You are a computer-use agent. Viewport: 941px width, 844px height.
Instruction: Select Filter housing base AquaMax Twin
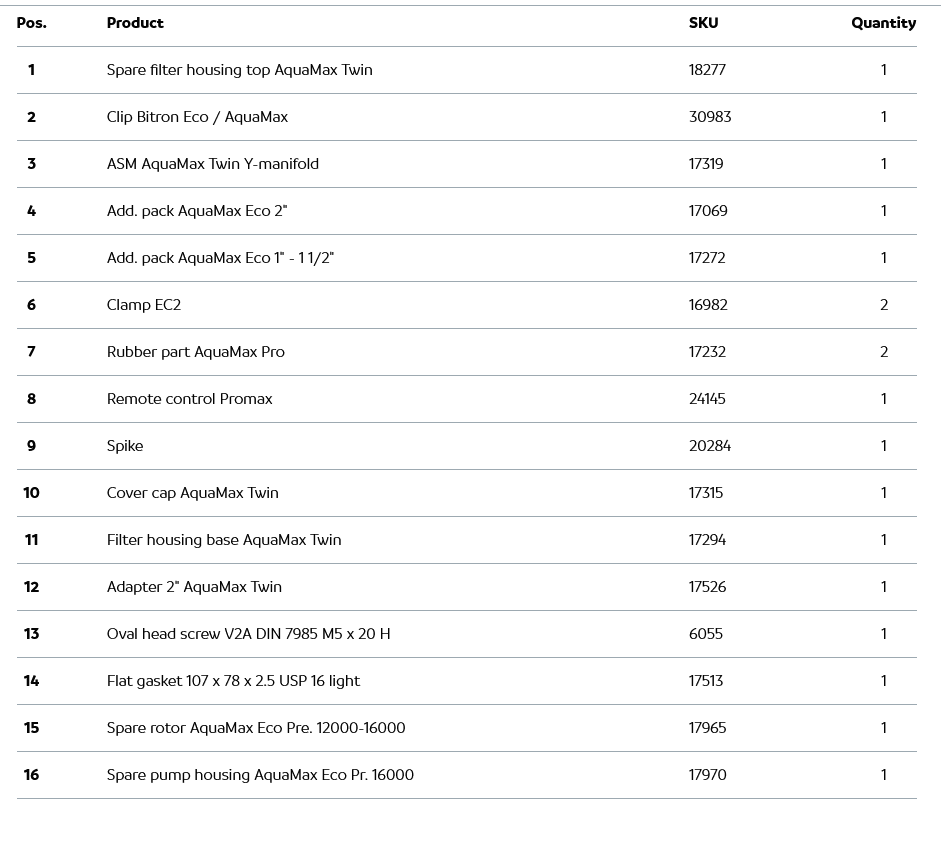pos(224,540)
